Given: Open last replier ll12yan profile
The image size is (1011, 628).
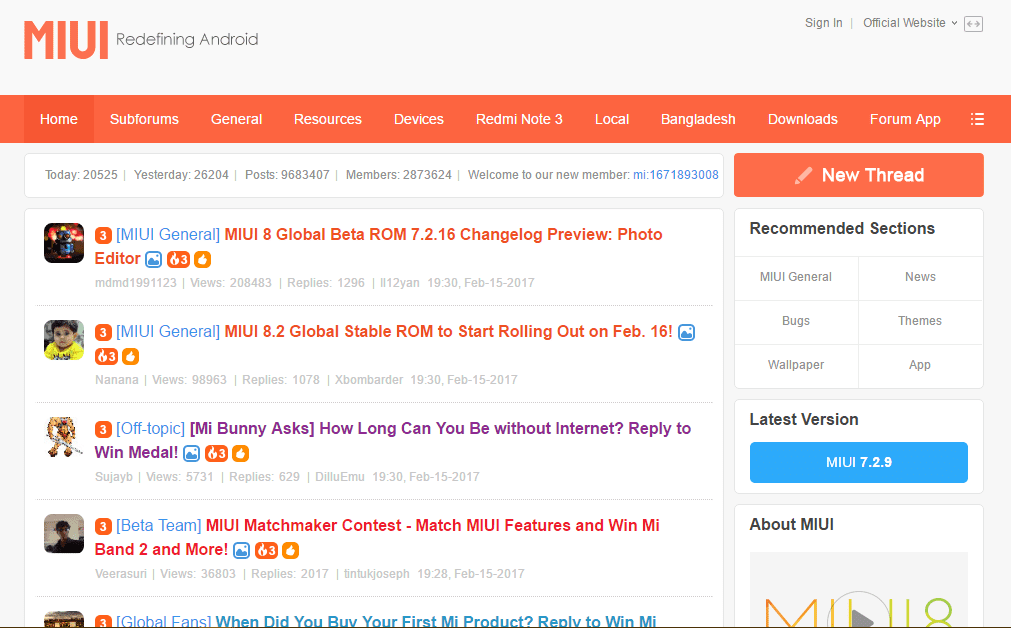Looking at the screenshot, I should click(x=400, y=283).
